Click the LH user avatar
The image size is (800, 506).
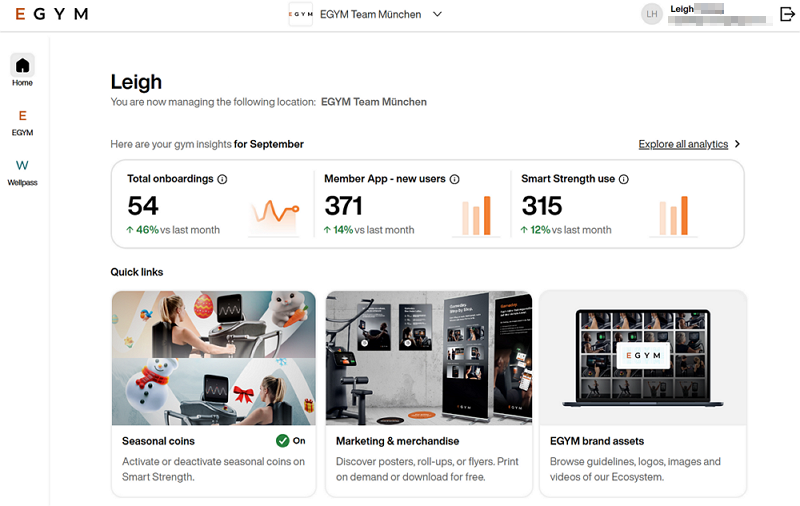tap(652, 14)
